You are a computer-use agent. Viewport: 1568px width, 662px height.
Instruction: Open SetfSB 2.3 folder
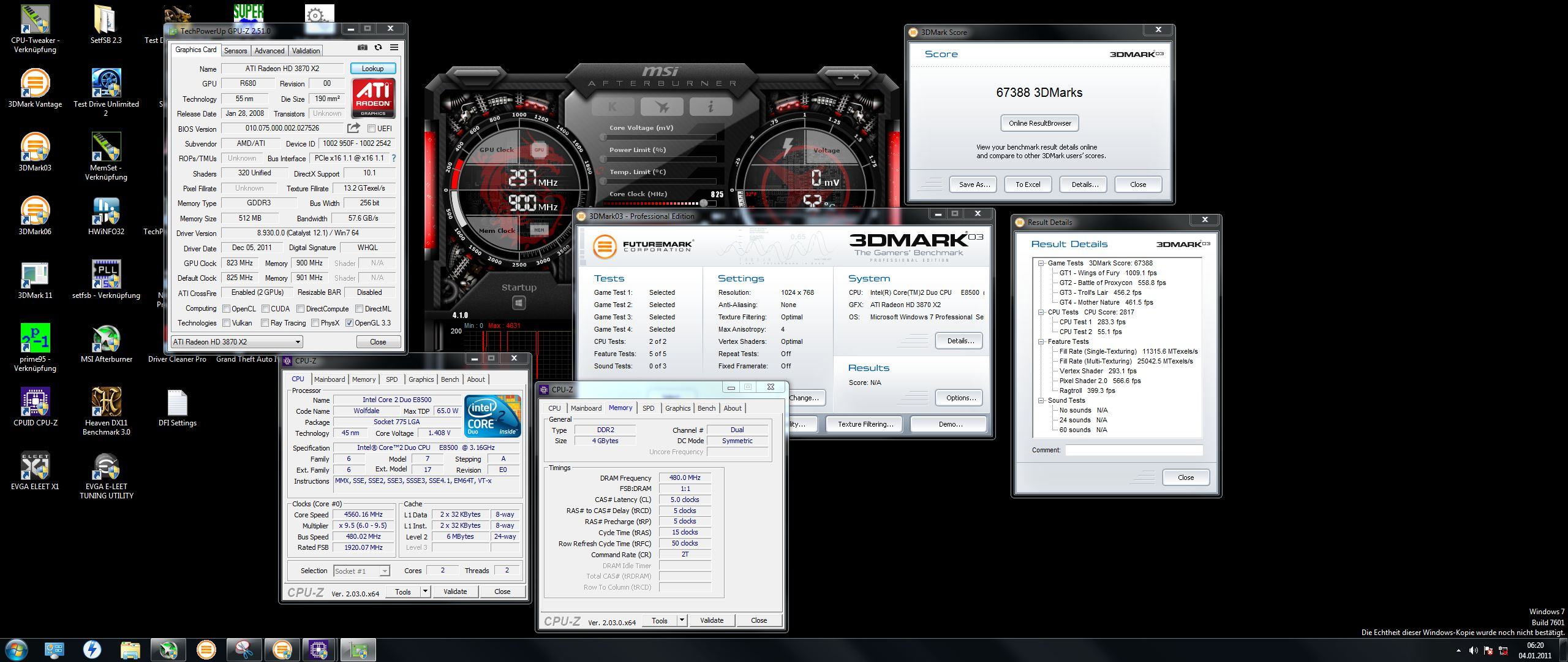pyautogui.click(x=106, y=25)
